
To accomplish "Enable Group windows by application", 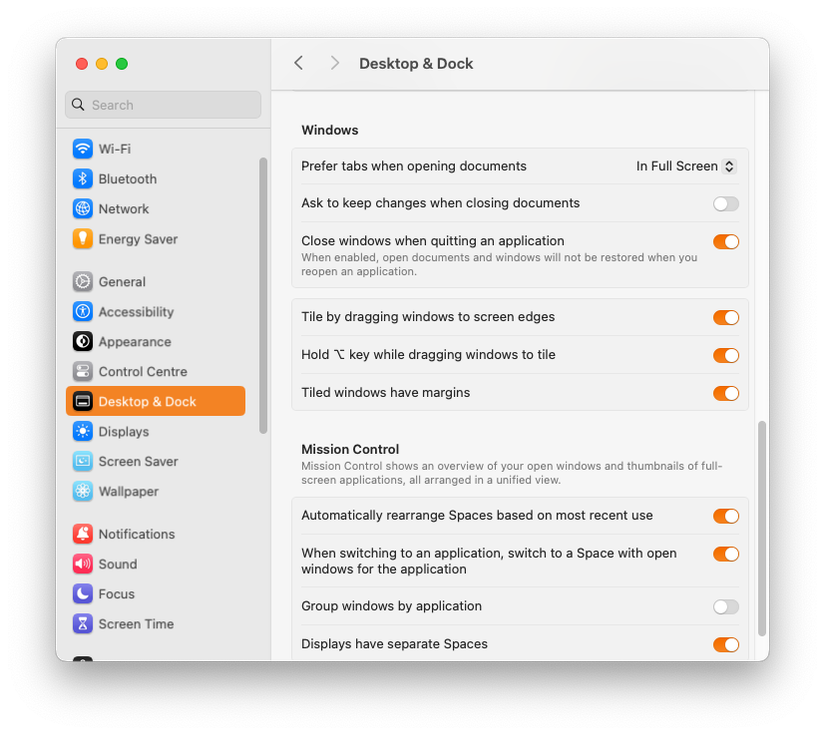I will [x=725, y=607].
